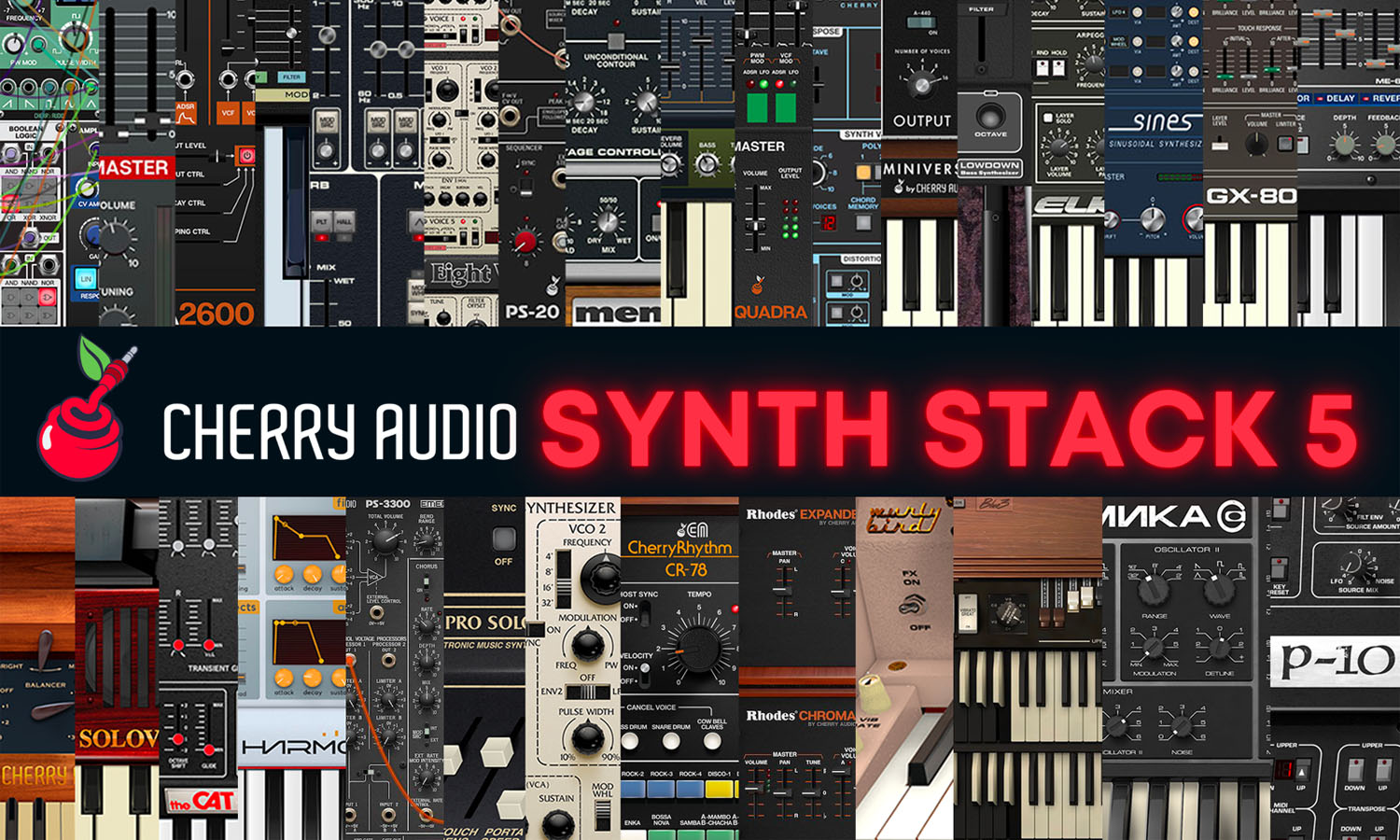
Task: Click the PRO SOLO nameplate
Action: (484, 622)
